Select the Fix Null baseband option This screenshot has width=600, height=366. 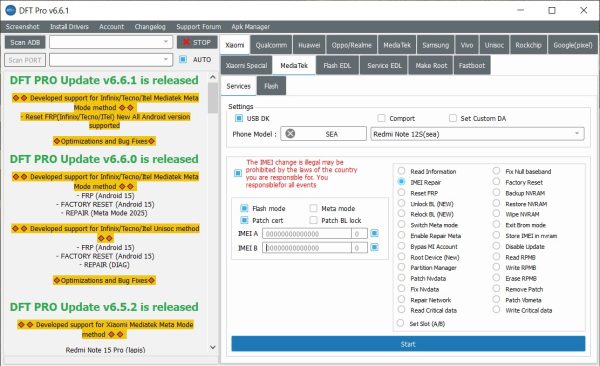pos(496,171)
